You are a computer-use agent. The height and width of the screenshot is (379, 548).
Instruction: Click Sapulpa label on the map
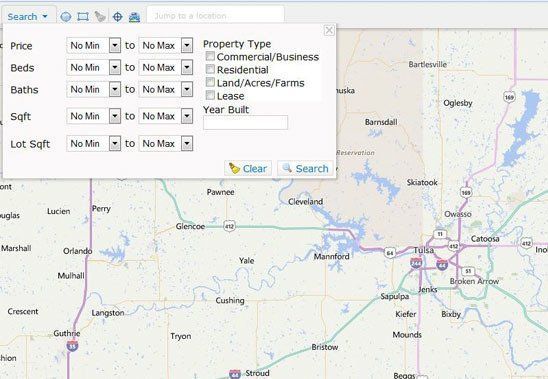pyautogui.click(x=395, y=296)
